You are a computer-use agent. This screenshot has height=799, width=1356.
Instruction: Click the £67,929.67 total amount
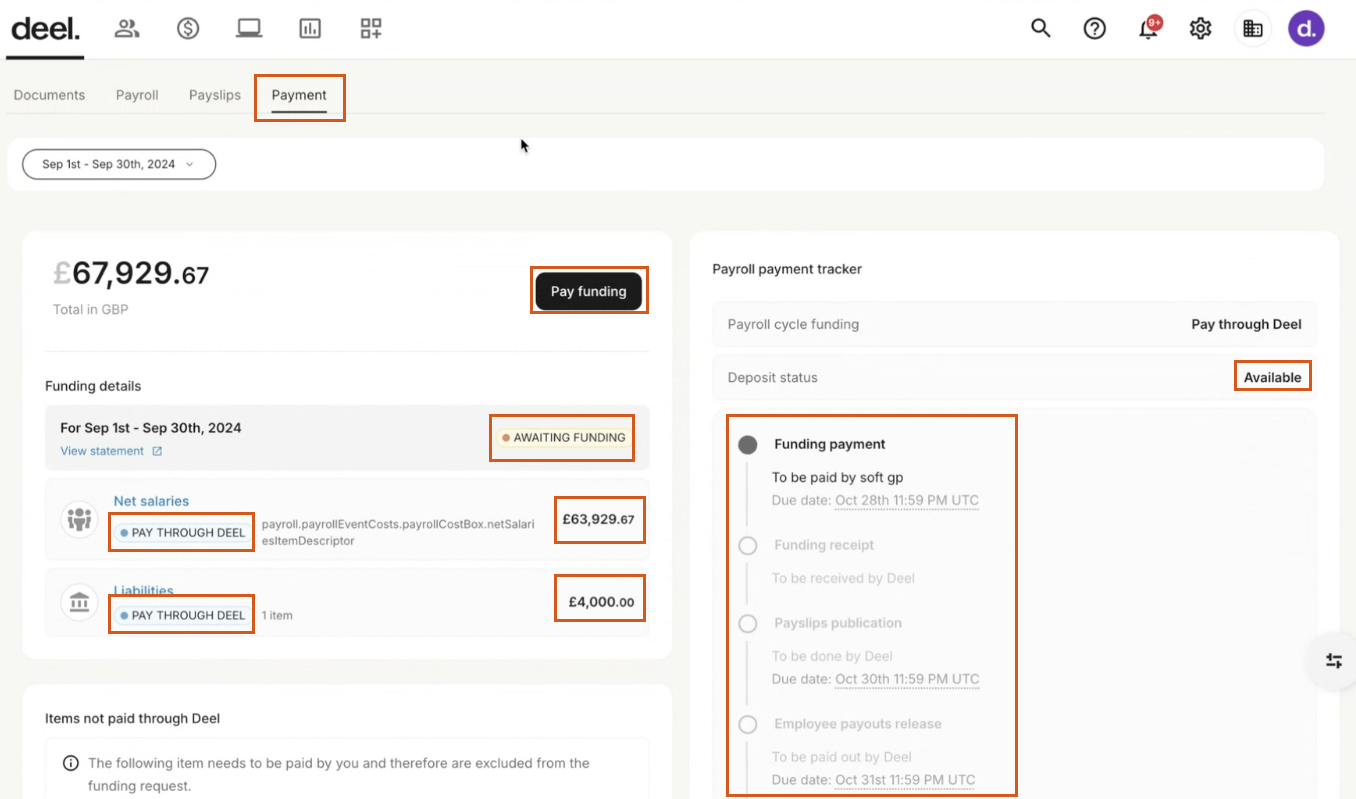[131, 273]
